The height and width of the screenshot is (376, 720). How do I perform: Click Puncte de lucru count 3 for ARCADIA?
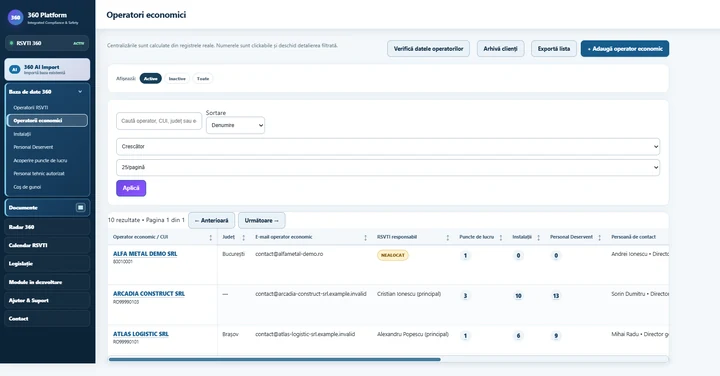click(x=465, y=296)
